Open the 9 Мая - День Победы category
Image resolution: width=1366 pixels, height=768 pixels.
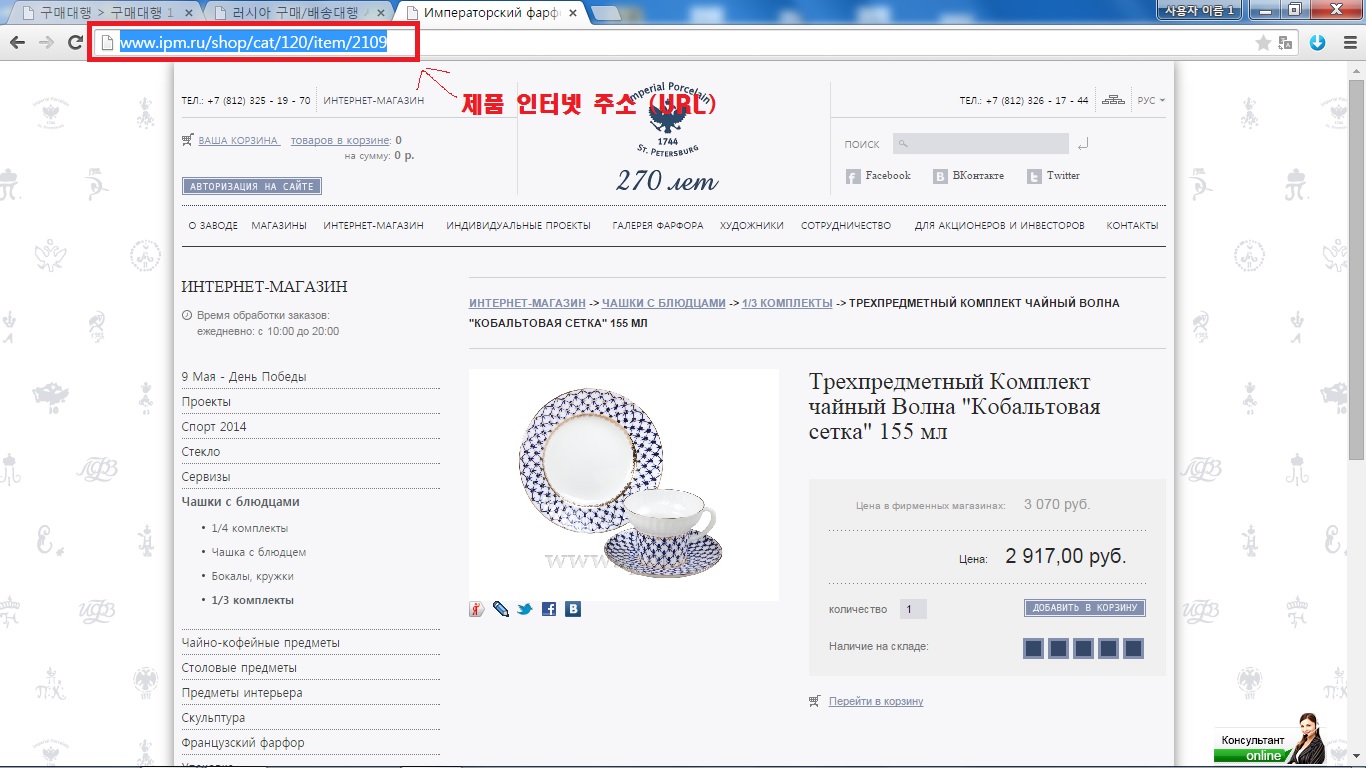[244, 377]
